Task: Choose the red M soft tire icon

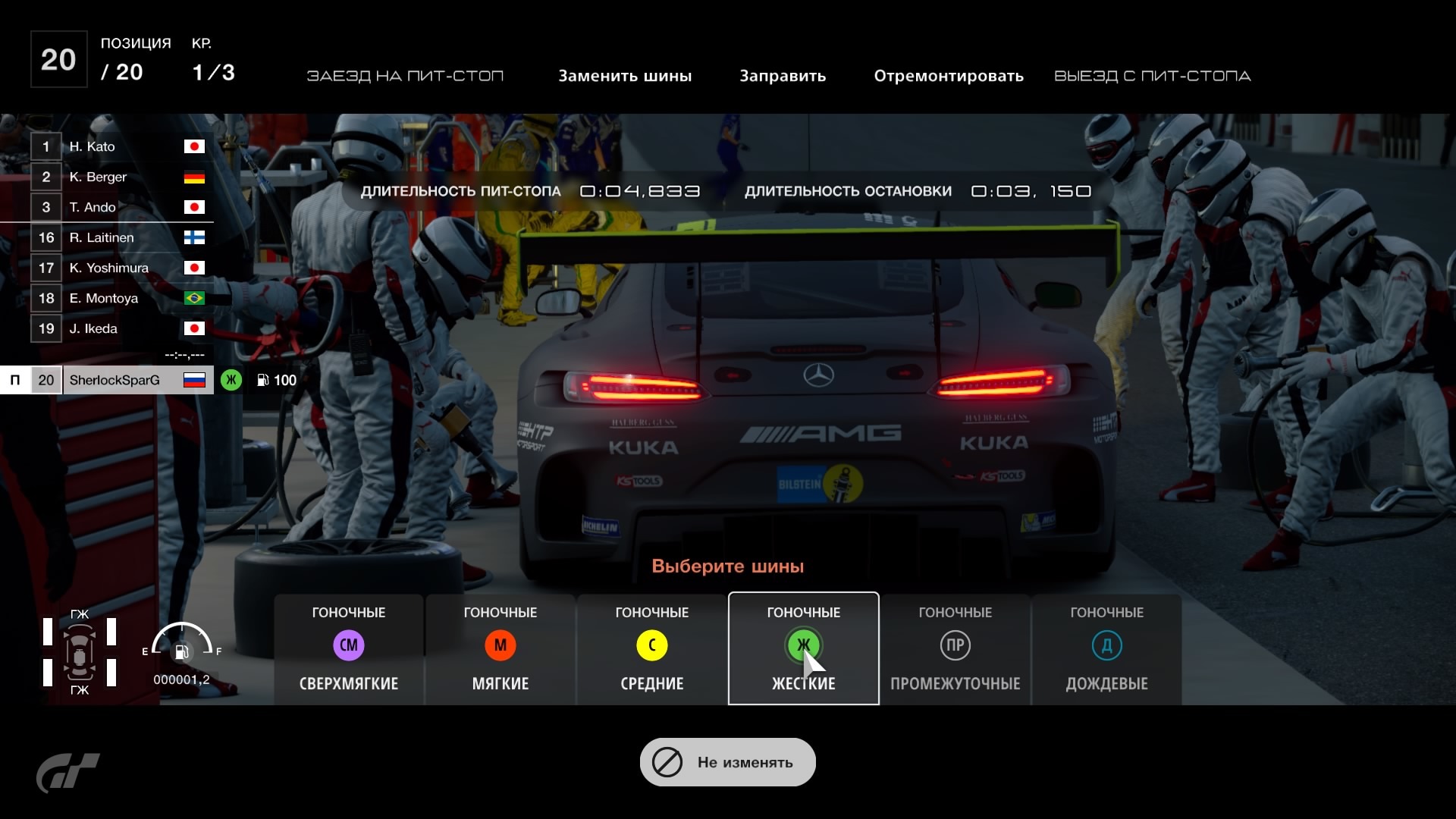Action: [x=500, y=645]
